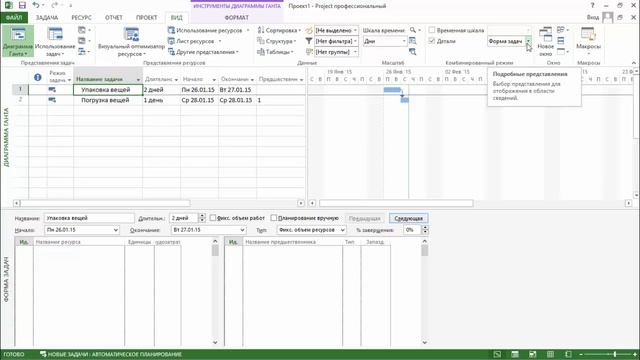Click the Макросы icon

click(588, 34)
